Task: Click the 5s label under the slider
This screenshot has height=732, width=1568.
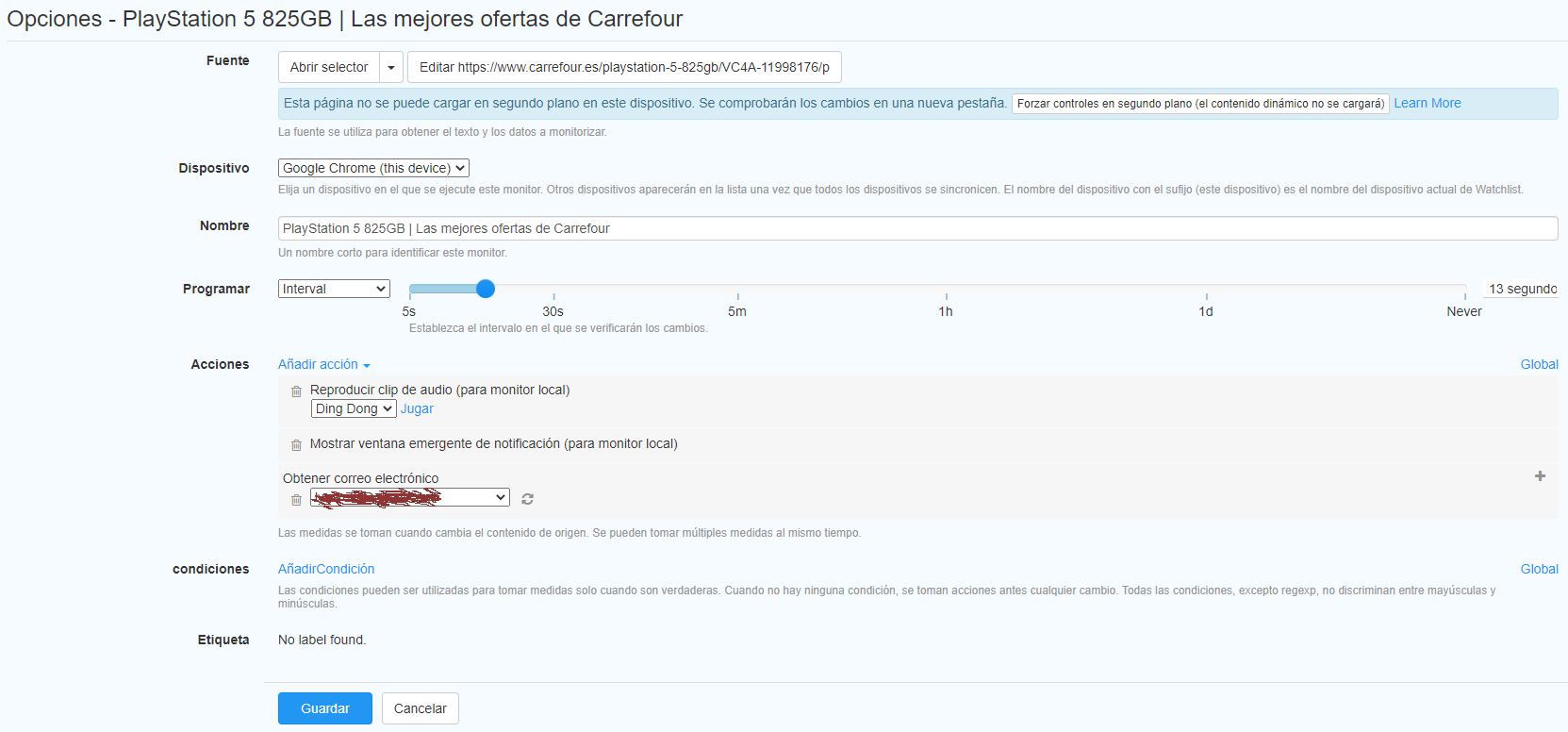Action: [408, 311]
